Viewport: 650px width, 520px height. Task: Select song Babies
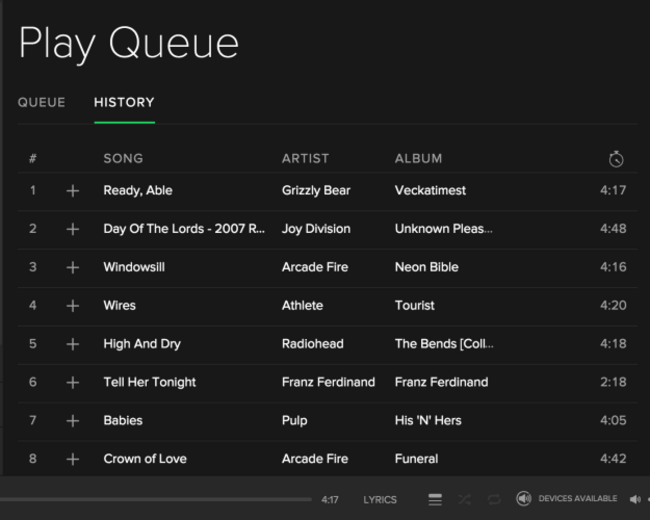[123, 420]
